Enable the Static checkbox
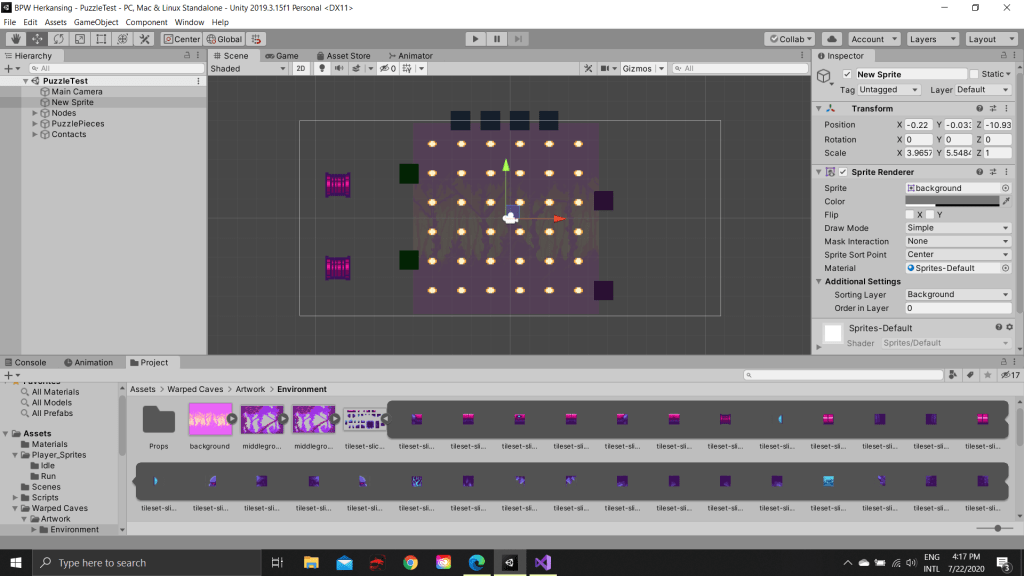This screenshot has height=576, width=1024. (974, 74)
